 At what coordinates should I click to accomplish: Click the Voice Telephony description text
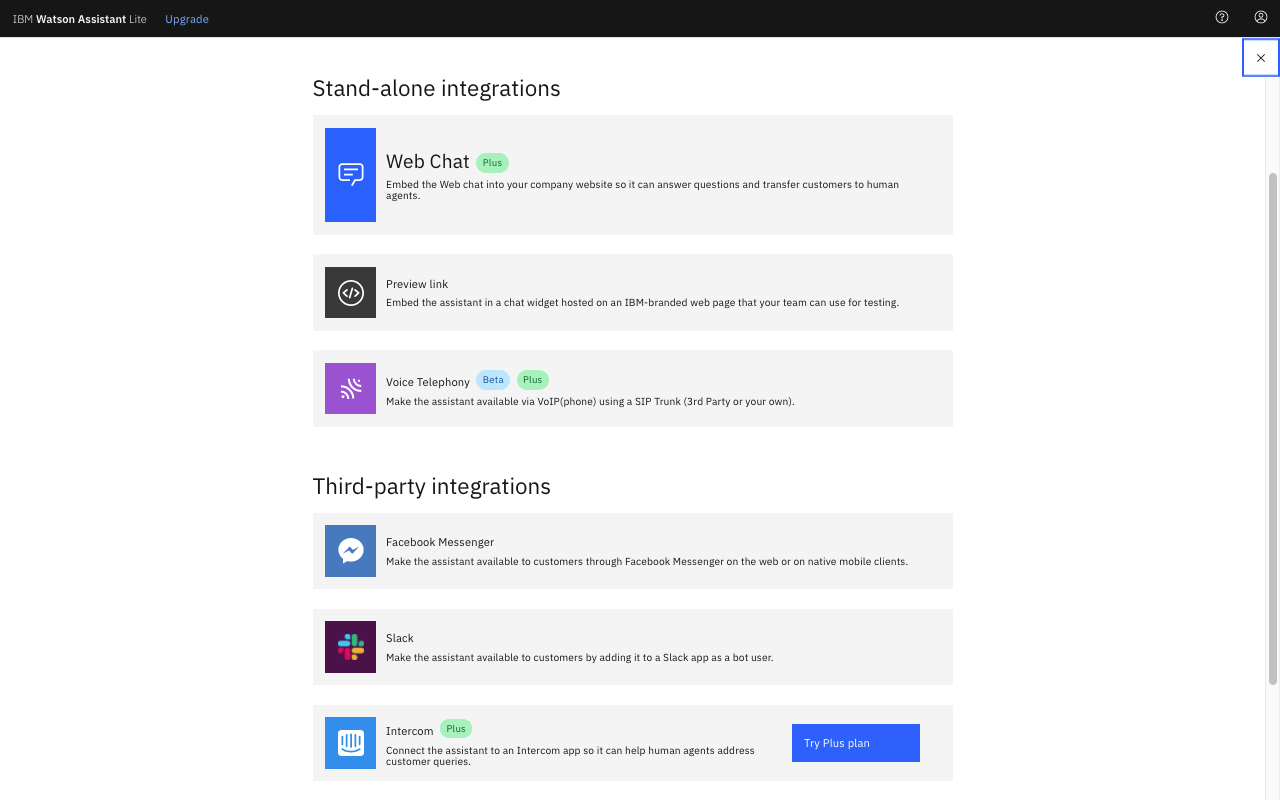coord(590,402)
